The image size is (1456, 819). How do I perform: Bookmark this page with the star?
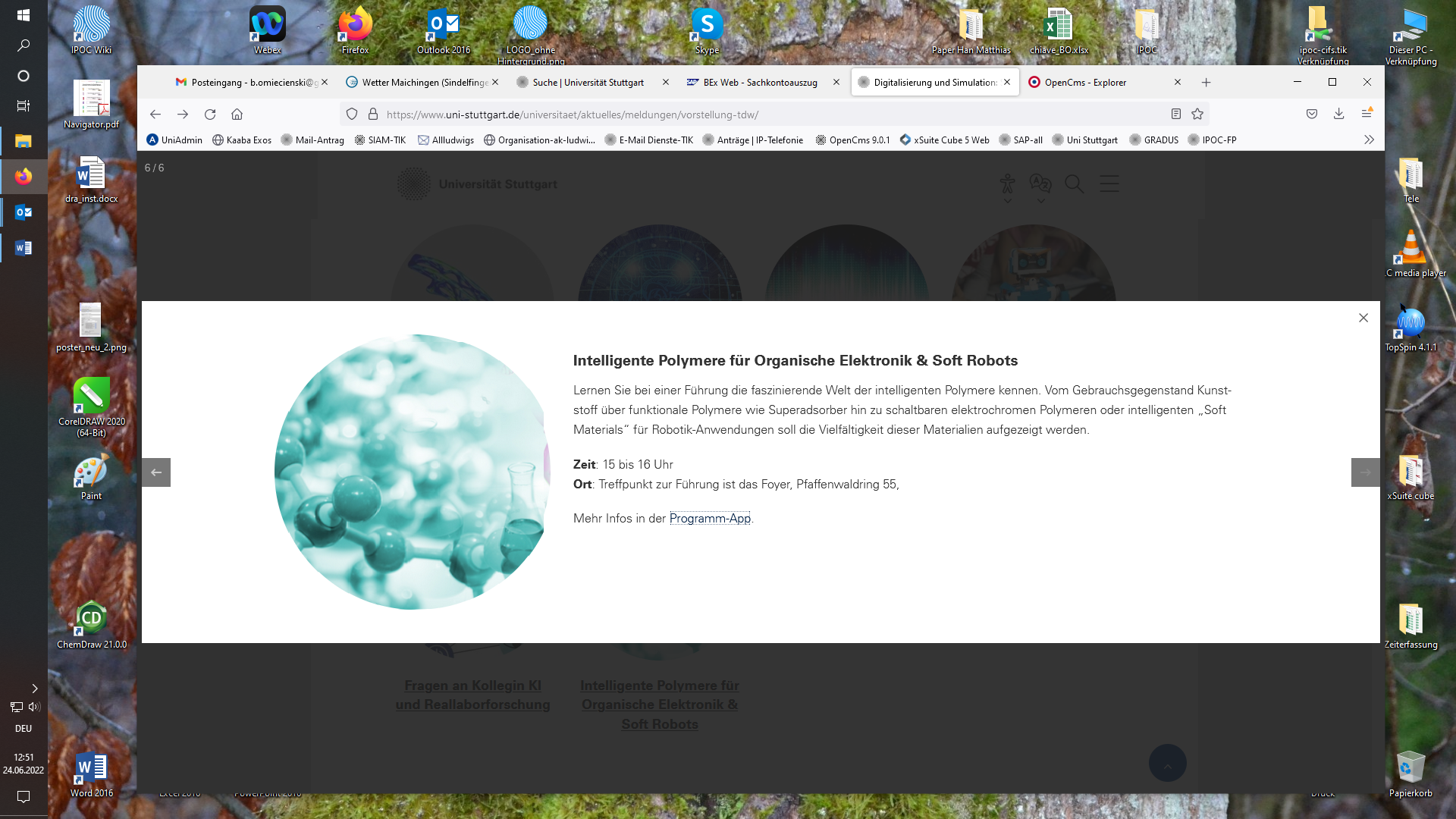coord(1197,114)
